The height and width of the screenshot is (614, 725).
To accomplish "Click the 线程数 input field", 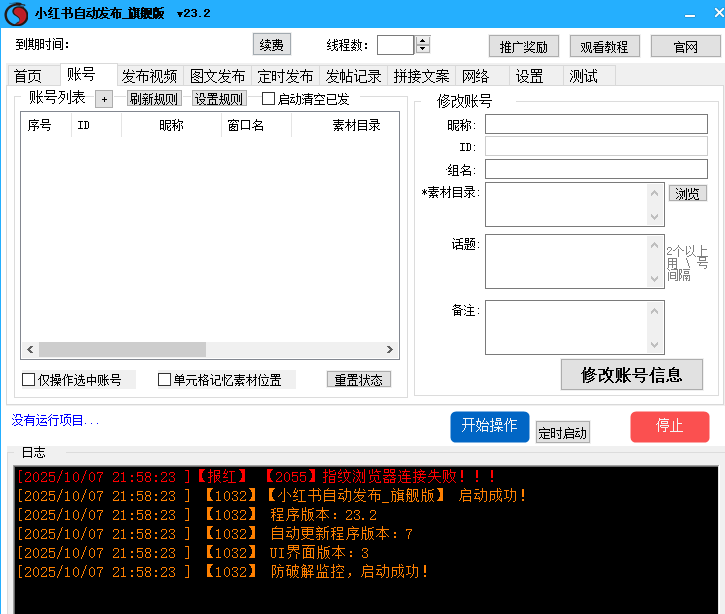I will [x=396, y=45].
